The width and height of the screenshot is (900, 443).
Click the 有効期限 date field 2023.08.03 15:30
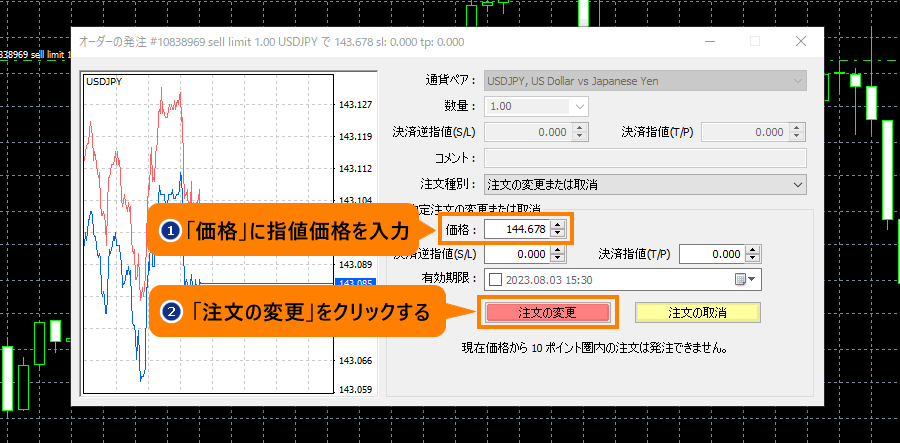point(623,280)
